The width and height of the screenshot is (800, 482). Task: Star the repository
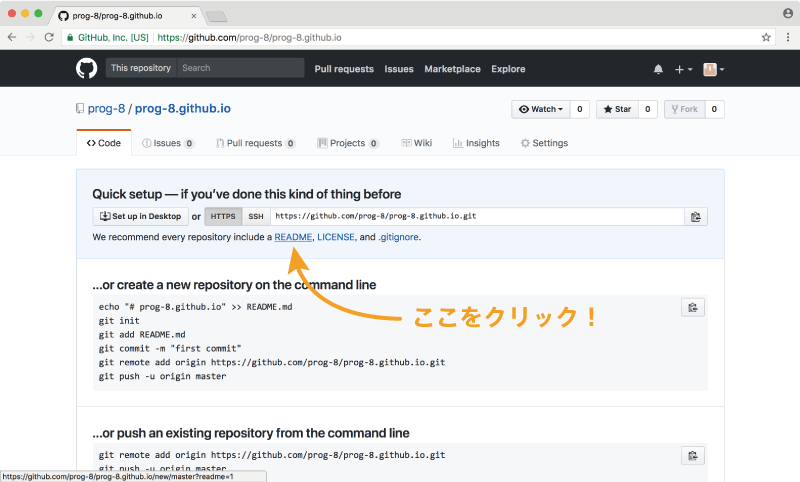click(x=617, y=109)
